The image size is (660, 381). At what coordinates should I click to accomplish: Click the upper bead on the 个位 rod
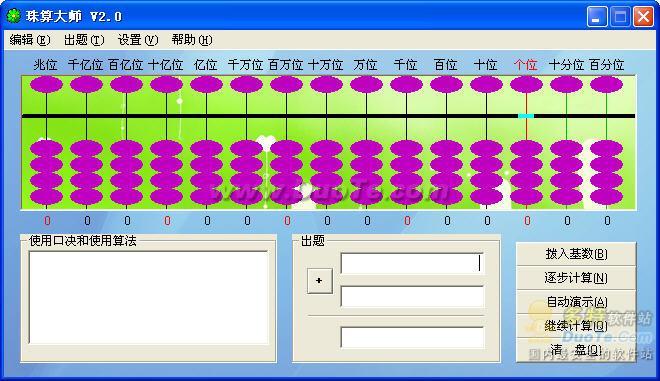pyautogui.click(x=526, y=85)
